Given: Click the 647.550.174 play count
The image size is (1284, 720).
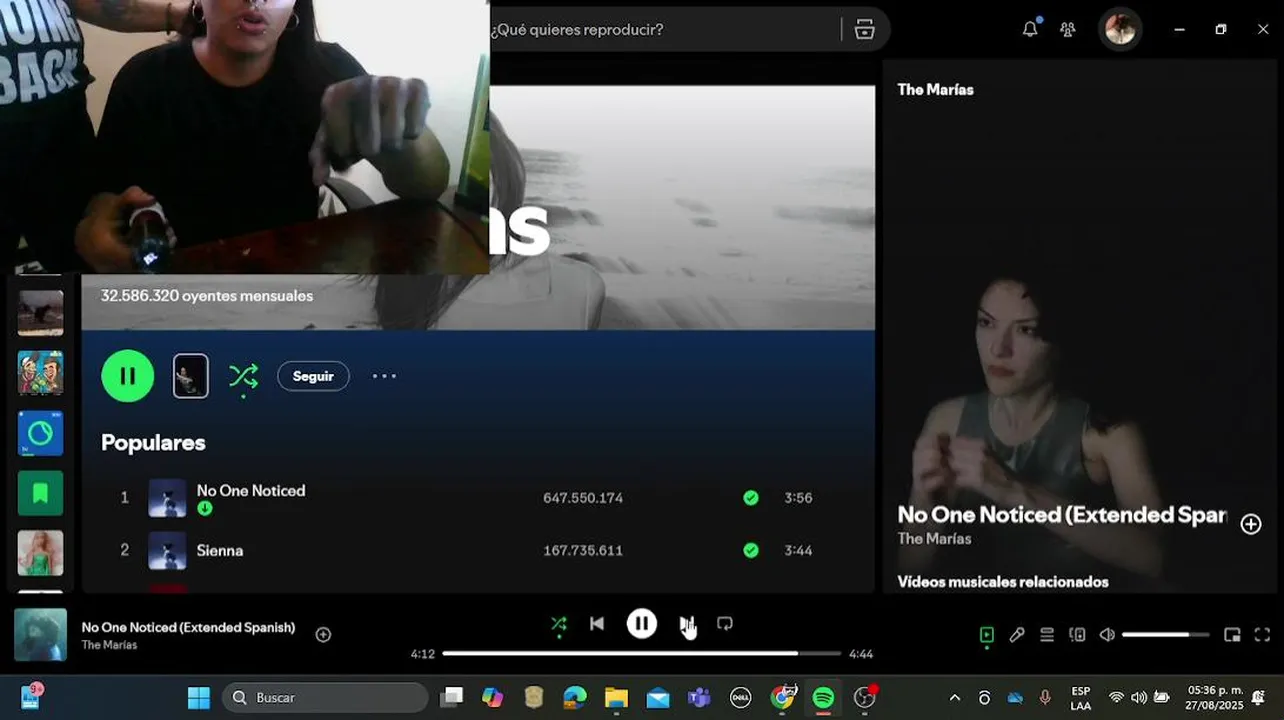Looking at the screenshot, I should 583,497.
